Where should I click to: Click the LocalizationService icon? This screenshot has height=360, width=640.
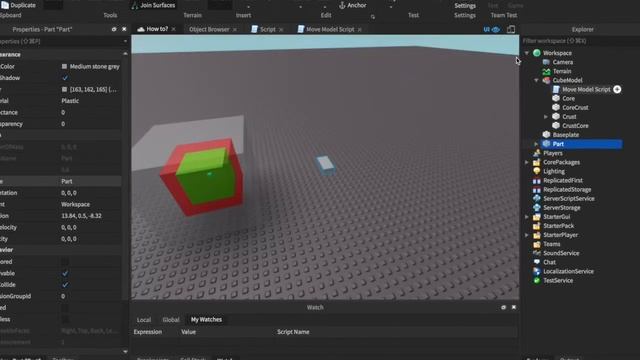(x=537, y=271)
